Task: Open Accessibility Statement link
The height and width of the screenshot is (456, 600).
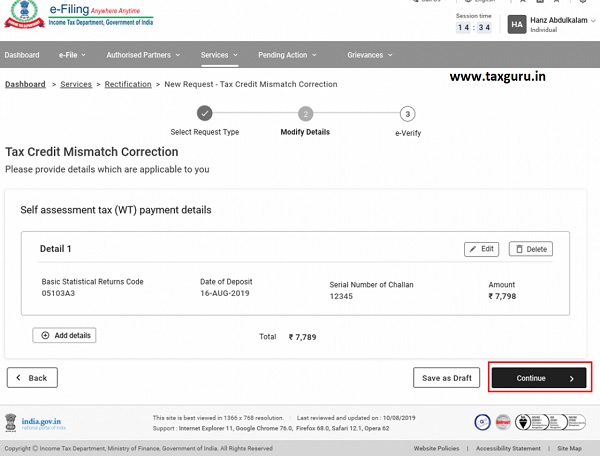Action: 508,448
